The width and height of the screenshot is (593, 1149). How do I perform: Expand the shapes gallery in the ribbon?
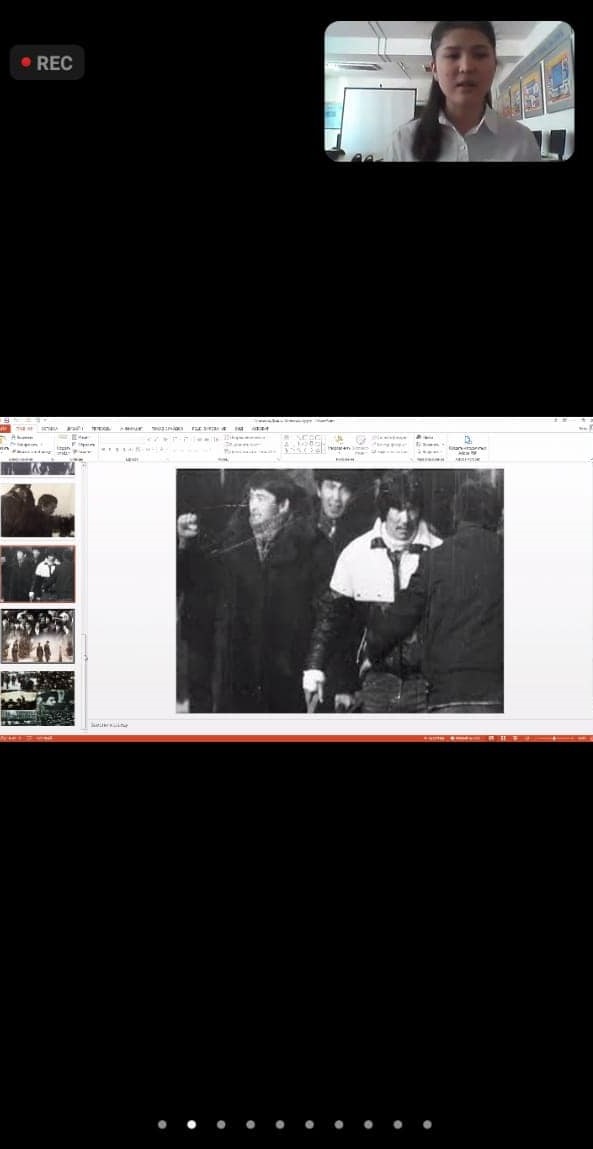point(322,451)
